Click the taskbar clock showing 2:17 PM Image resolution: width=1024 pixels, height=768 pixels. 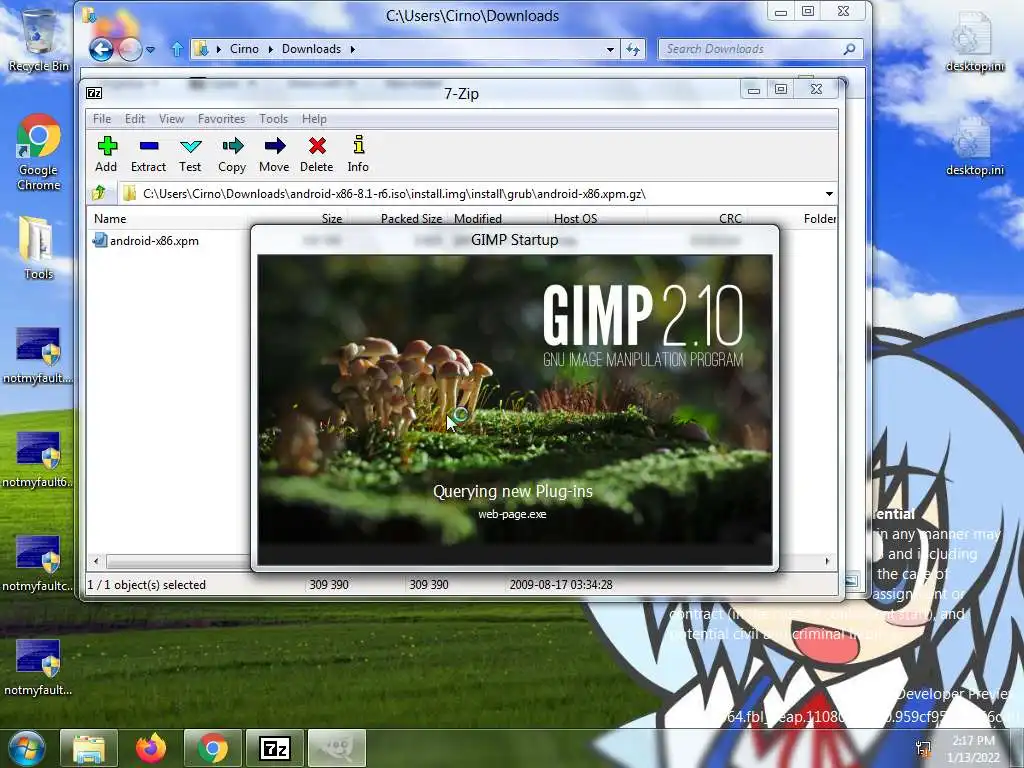pyautogui.click(x=973, y=749)
